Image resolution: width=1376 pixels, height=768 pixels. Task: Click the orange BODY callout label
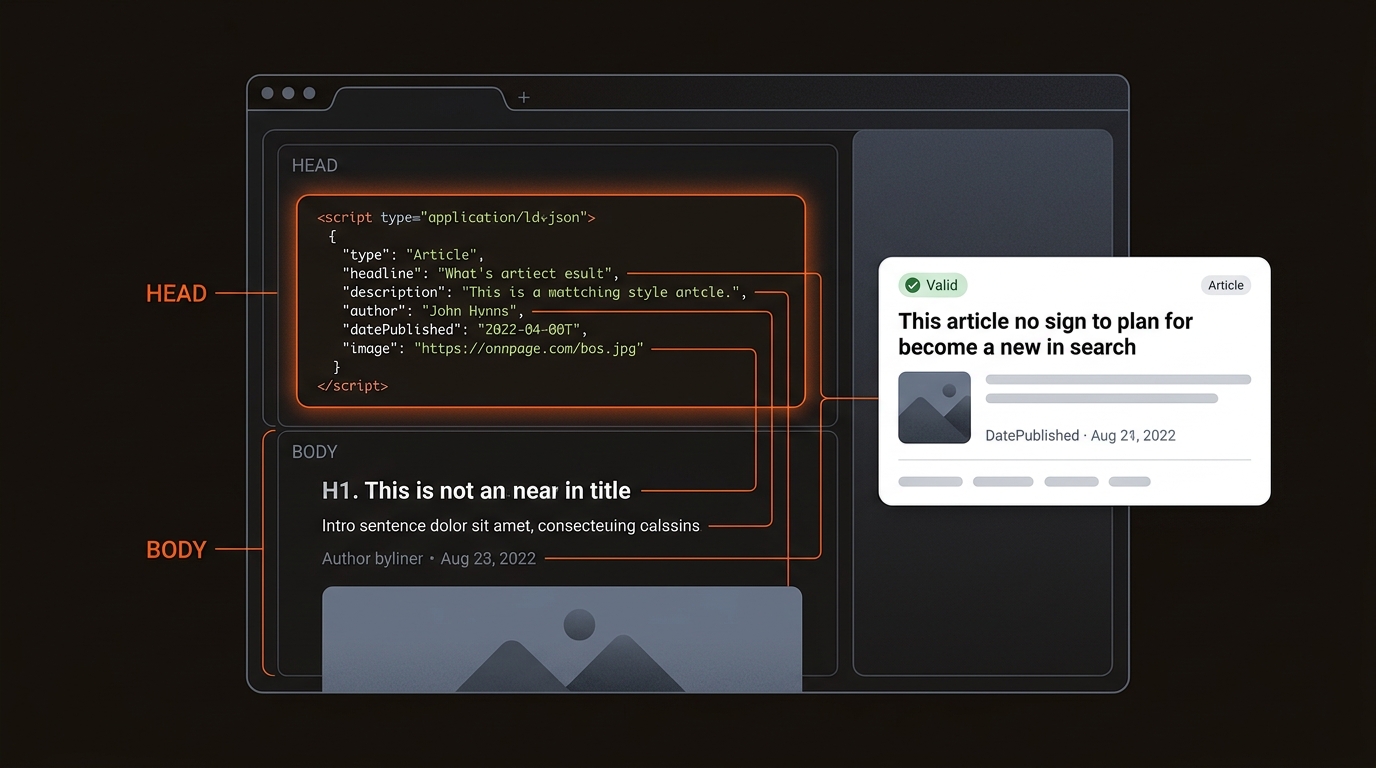tap(176, 550)
